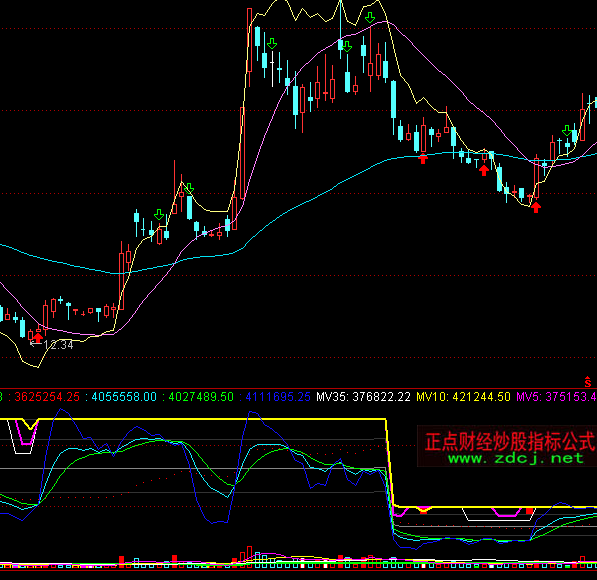Click the red S marker at chart's right edge
Image resolution: width=597 pixels, height=580 pixels.
(588, 381)
